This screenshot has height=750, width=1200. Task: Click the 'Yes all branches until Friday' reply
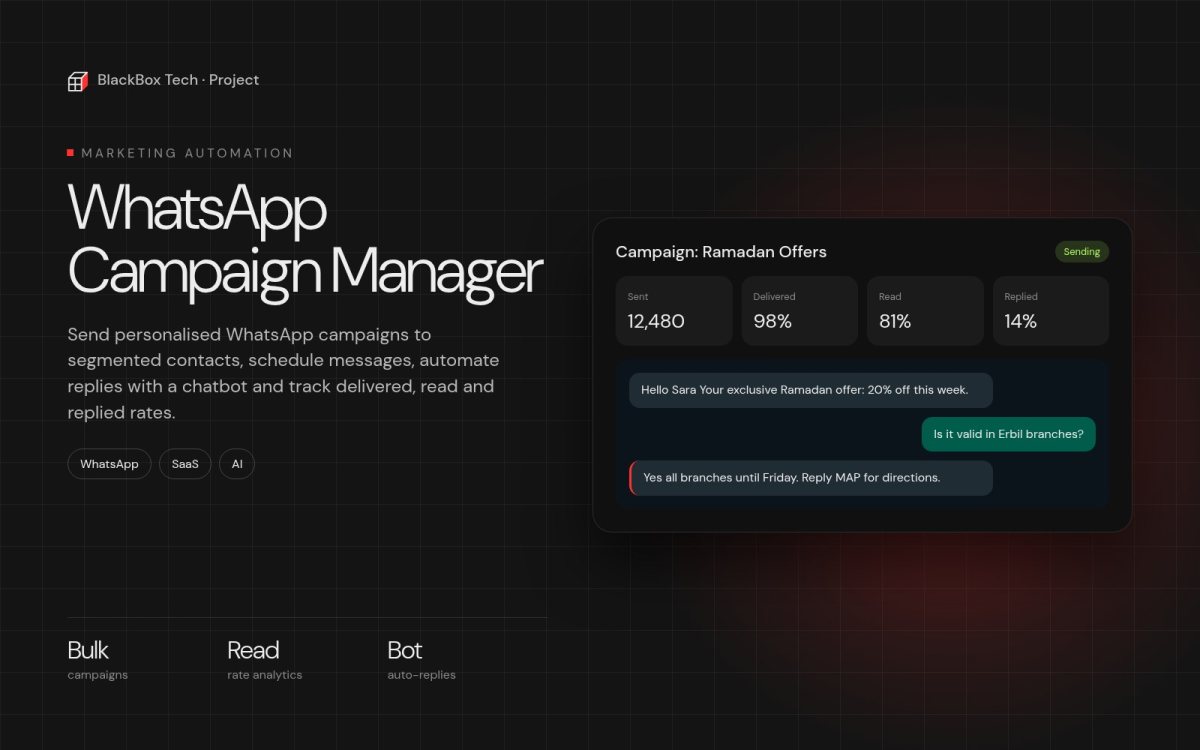click(811, 478)
